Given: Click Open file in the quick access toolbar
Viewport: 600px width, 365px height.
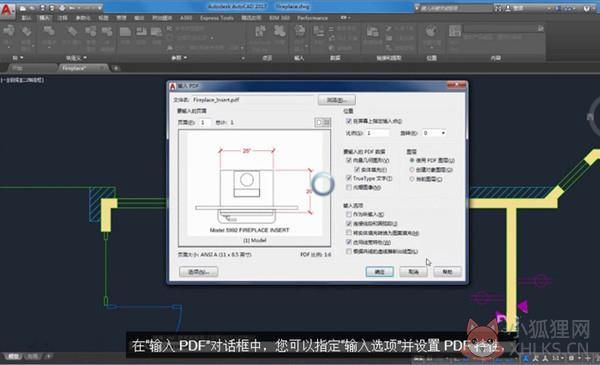Looking at the screenshot, I should [32, 7].
